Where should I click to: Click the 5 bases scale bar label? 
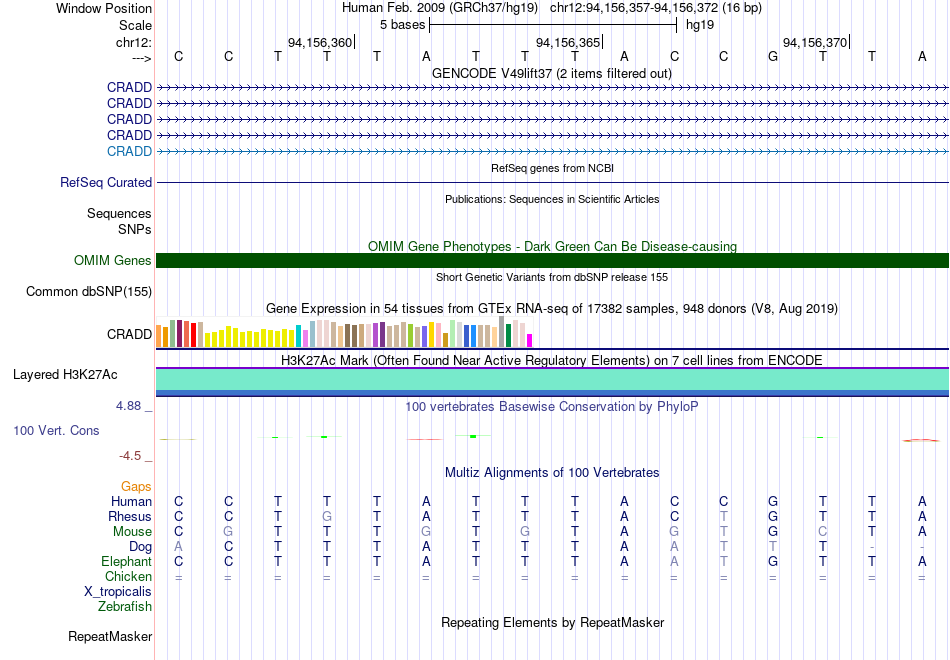(402, 25)
